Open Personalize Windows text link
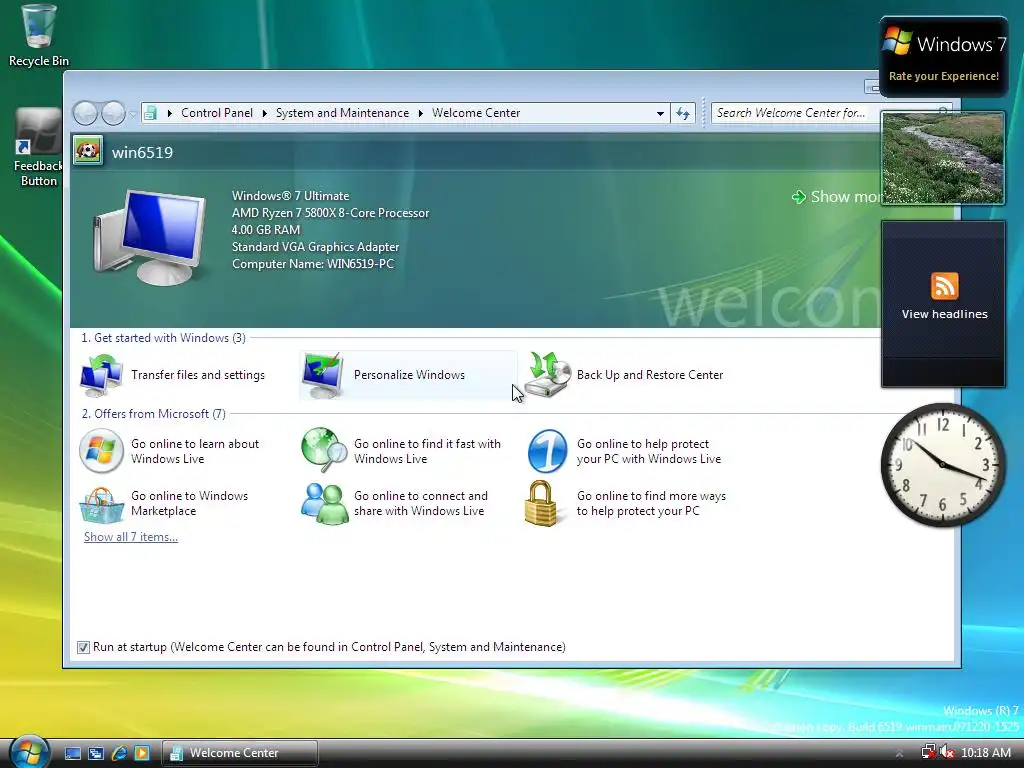This screenshot has width=1024, height=768. 409,375
